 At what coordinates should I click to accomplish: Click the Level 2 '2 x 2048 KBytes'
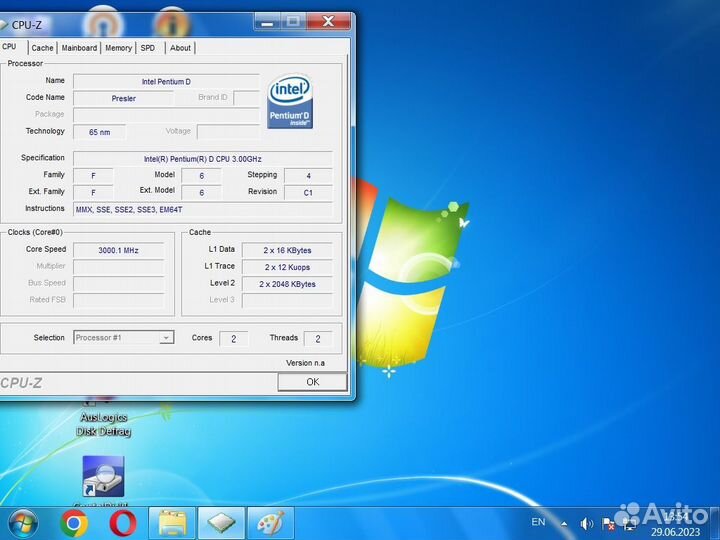click(287, 284)
